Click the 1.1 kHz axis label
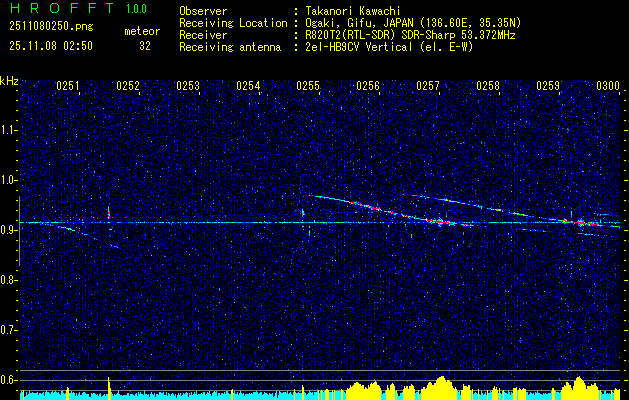This screenshot has width=629, height=400. (9, 130)
